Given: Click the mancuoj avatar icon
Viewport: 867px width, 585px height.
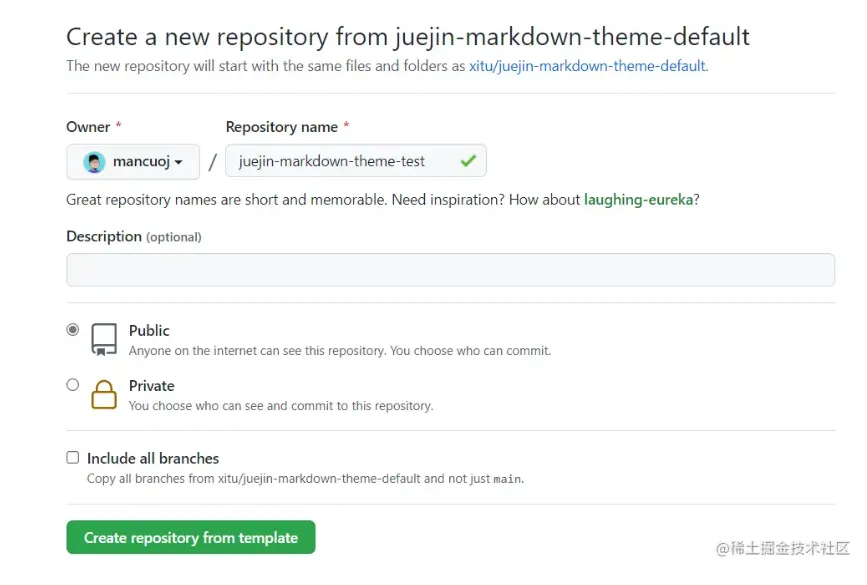Looking at the screenshot, I should (94, 162).
